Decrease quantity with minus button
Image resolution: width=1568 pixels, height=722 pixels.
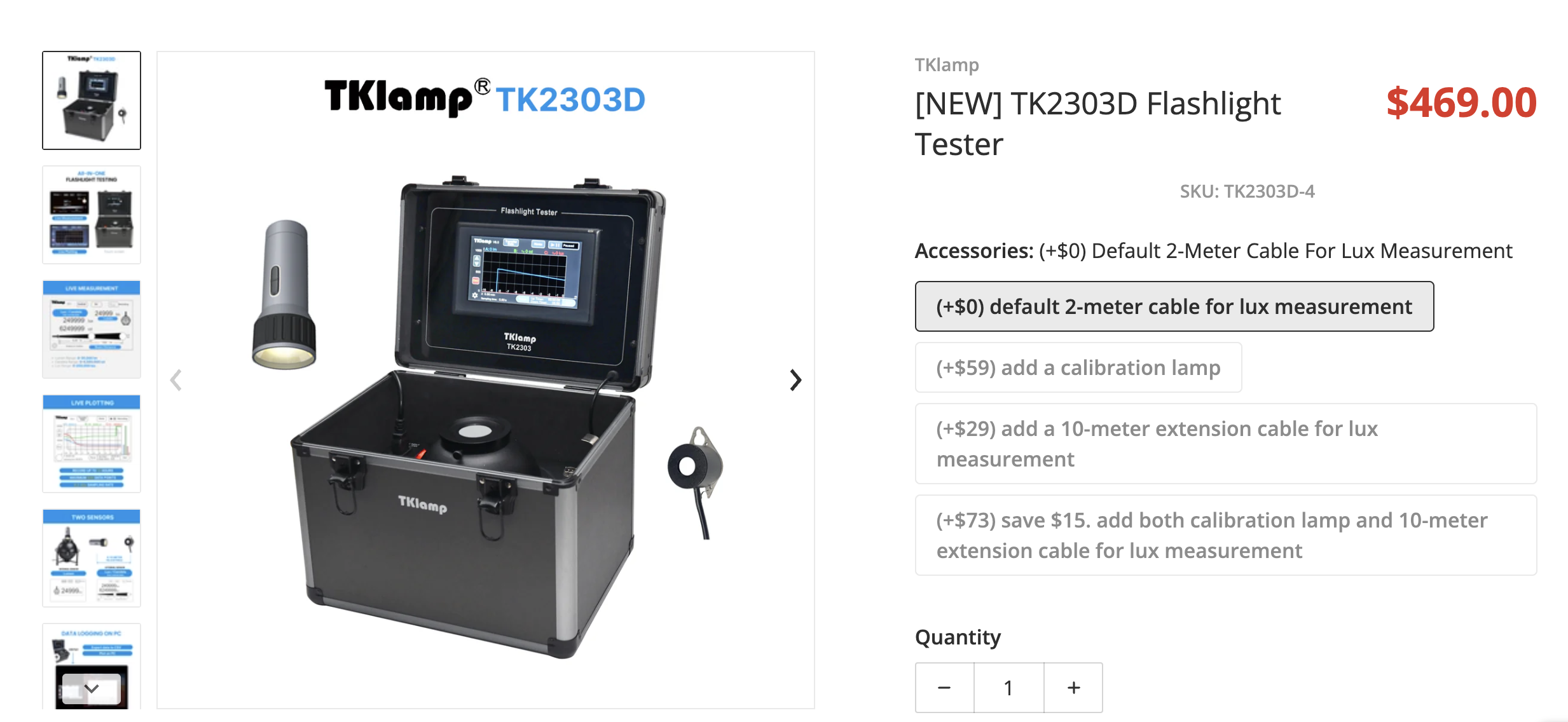(x=944, y=688)
